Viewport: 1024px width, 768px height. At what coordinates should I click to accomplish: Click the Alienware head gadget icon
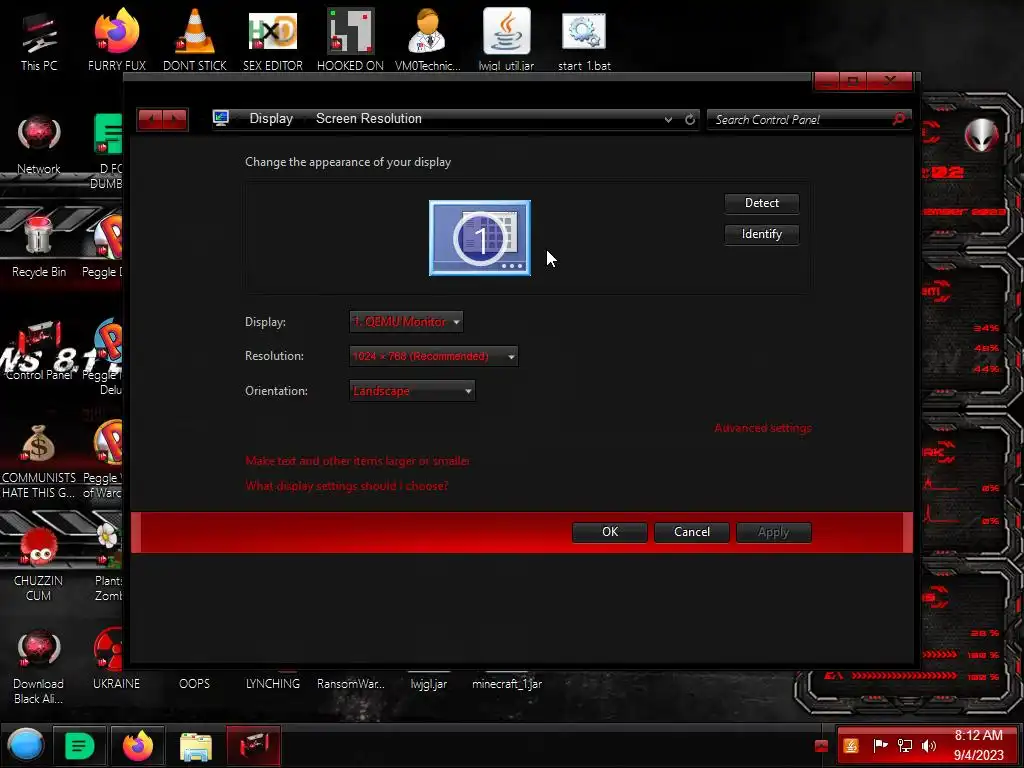[x=981, y=135]
